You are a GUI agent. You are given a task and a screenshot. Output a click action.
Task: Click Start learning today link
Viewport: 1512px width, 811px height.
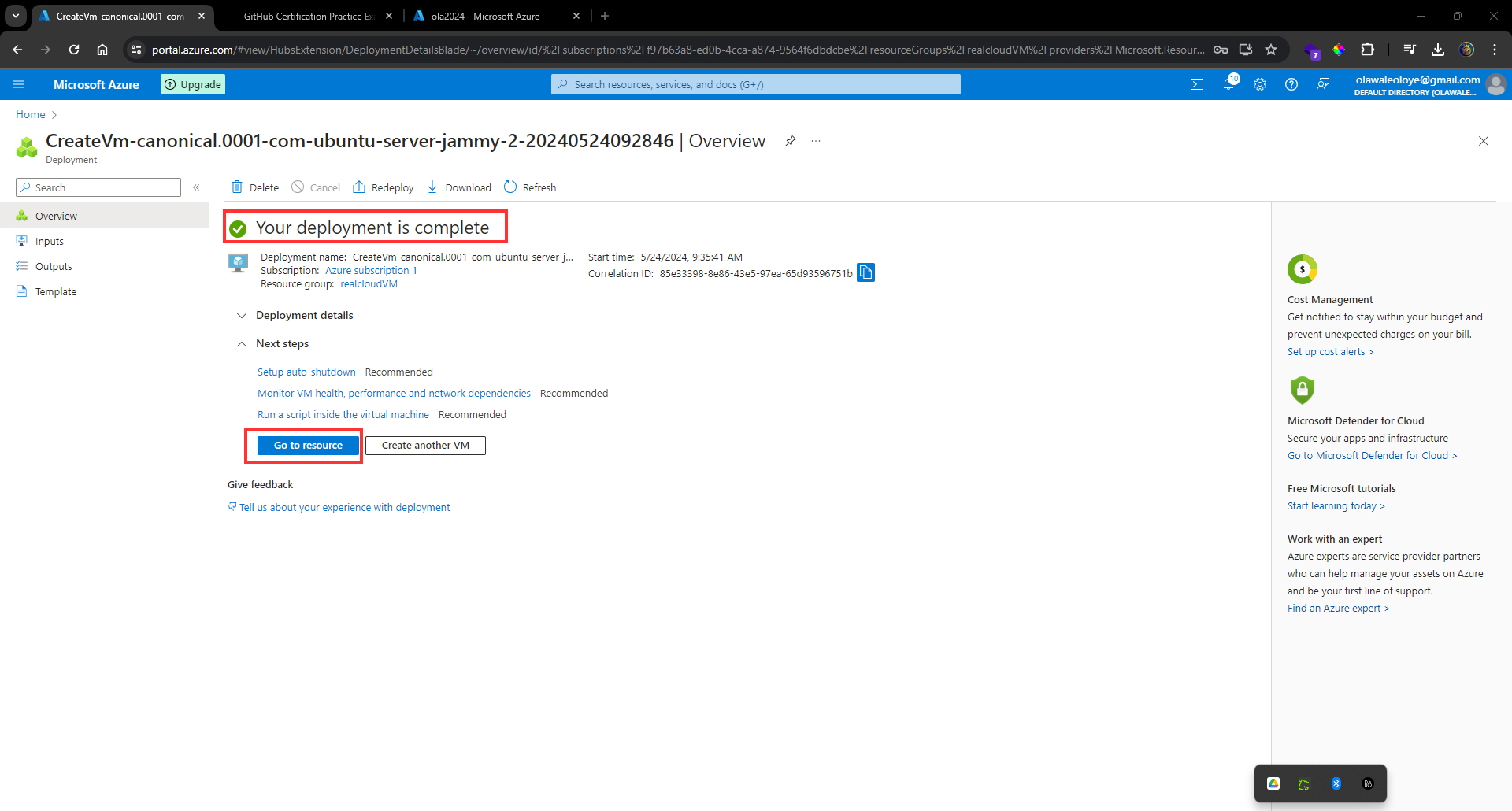pyautogui.click(x=1336, y=506)
